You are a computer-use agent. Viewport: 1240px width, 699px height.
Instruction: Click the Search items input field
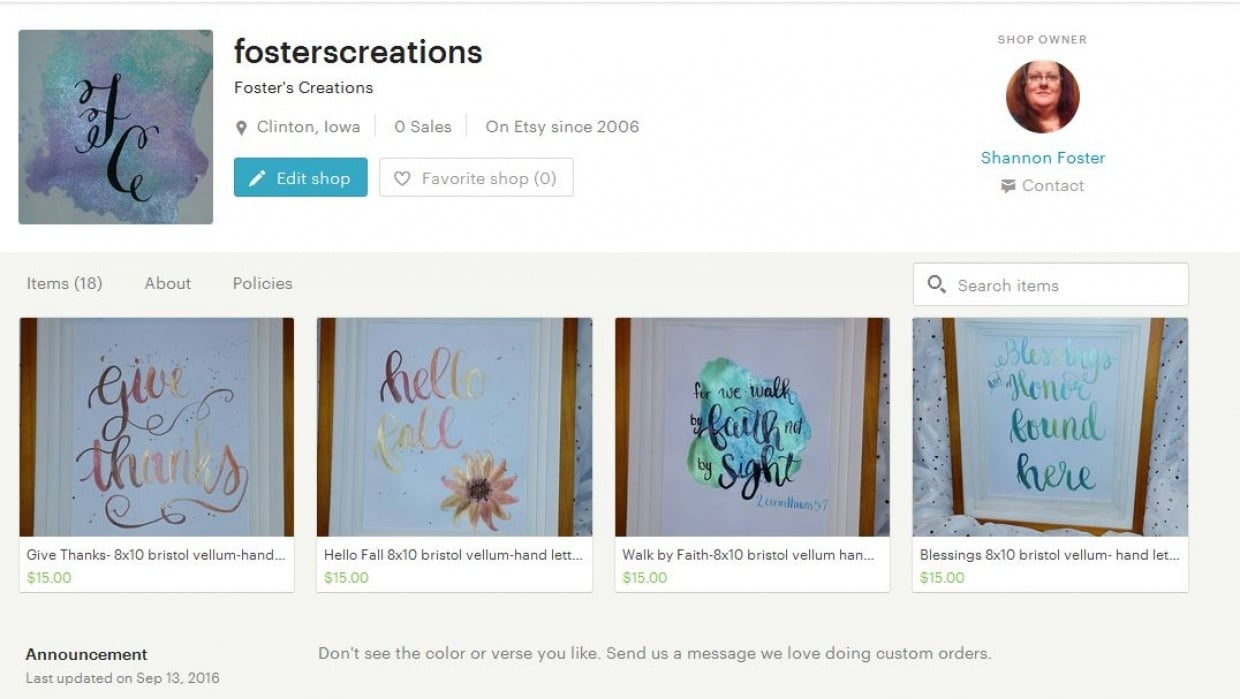pos(1050,285)
